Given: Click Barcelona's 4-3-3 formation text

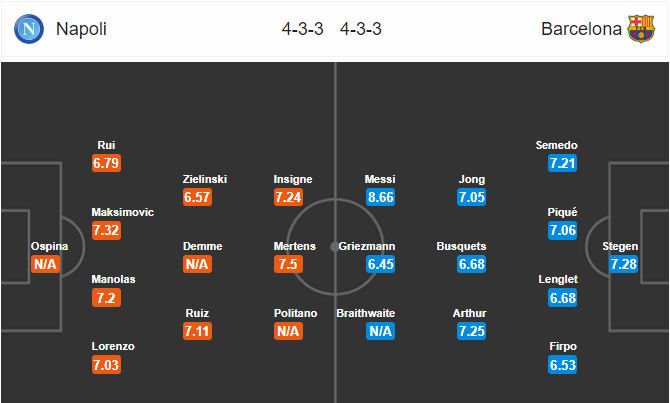Looking at the screenshot, I should (x=361, y=29).
